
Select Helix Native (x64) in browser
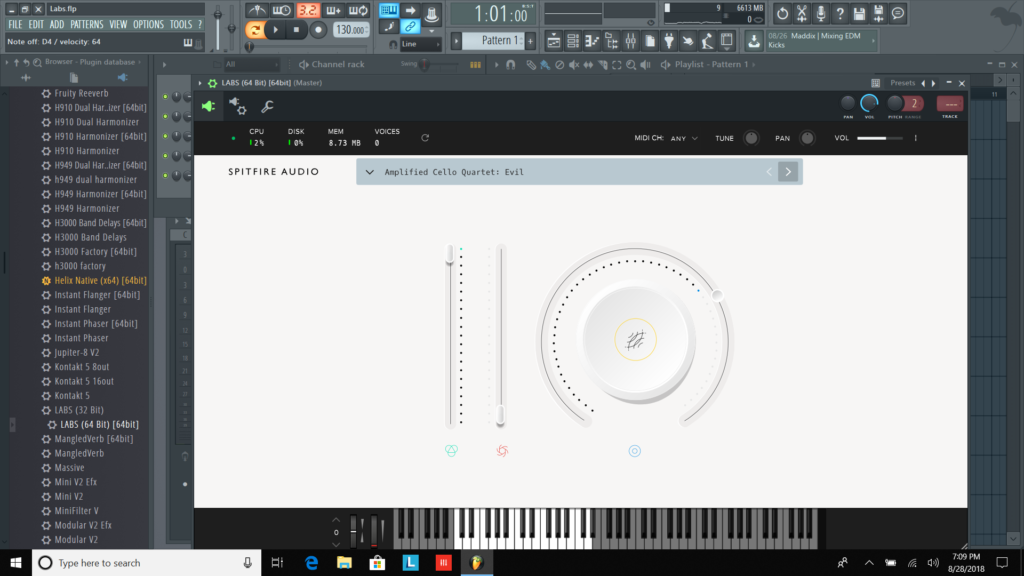(x=100, y=280)
